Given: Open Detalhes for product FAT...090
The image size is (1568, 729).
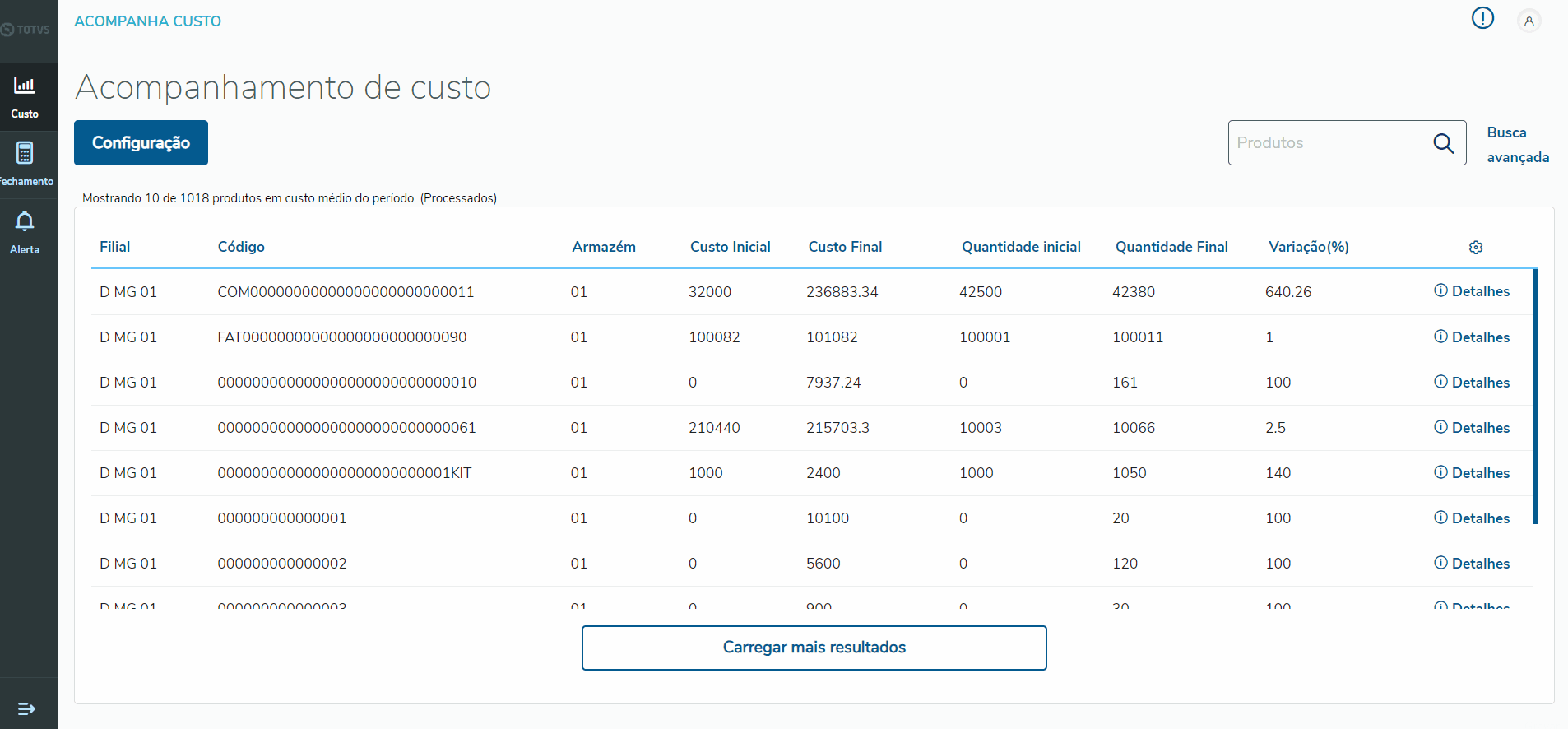Looking at the screenshot, I should click(1472, 337).
